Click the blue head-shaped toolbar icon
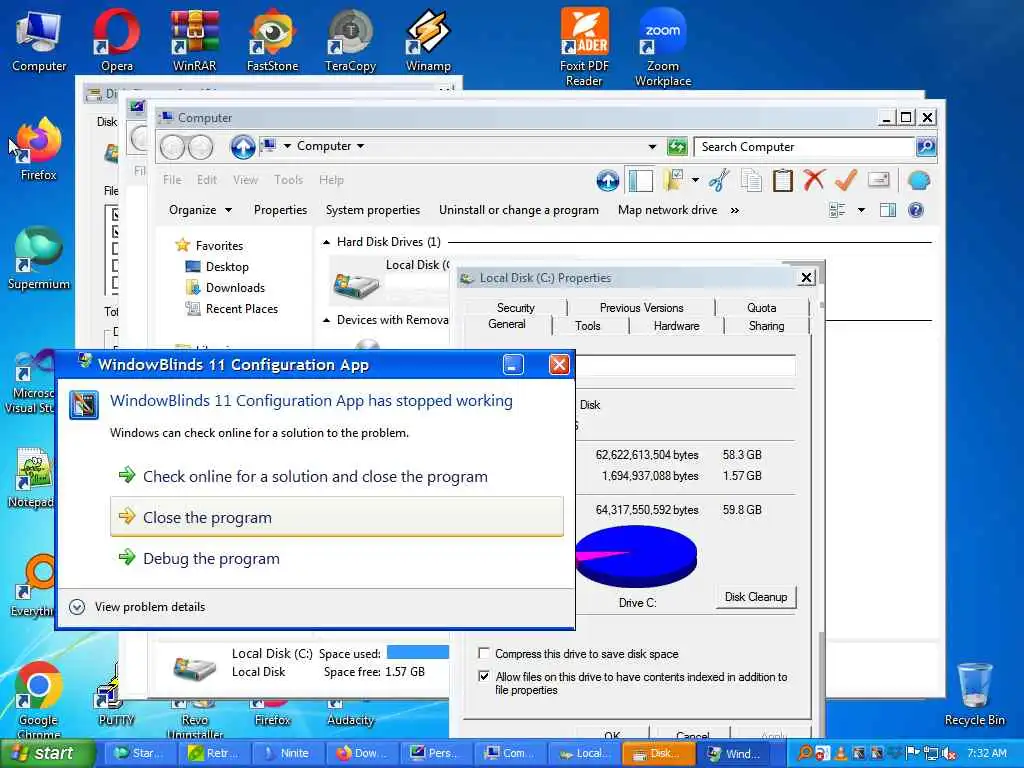1024x768 pixels. point(918,180)
